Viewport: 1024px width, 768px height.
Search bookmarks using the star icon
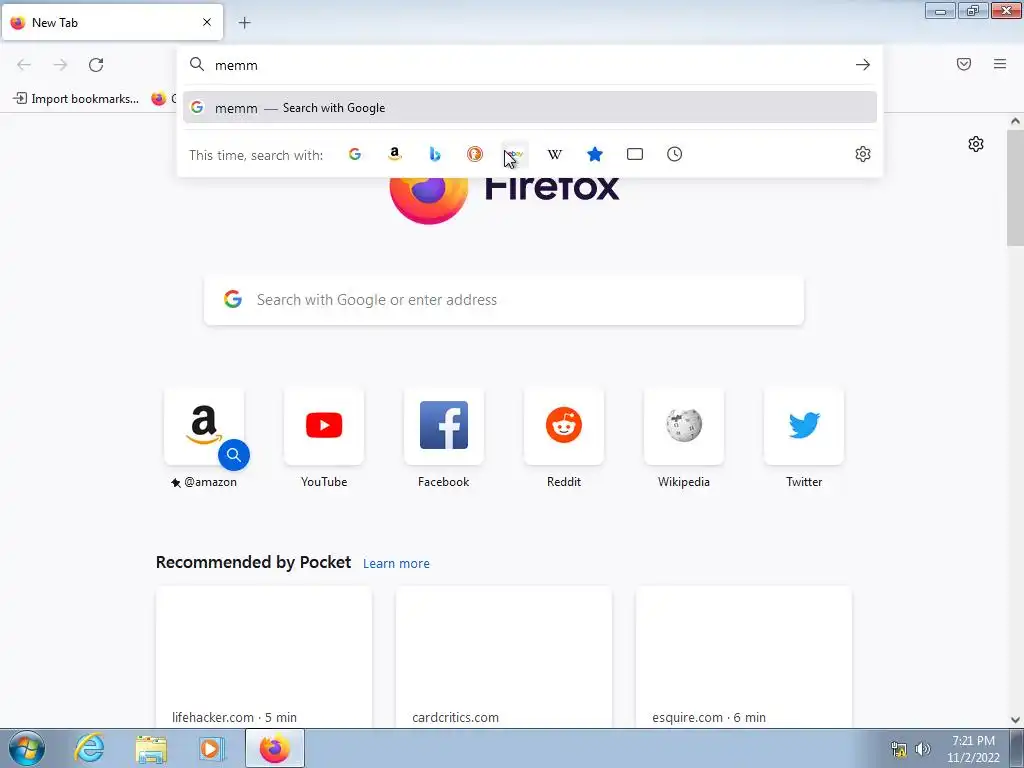(594, 154)
